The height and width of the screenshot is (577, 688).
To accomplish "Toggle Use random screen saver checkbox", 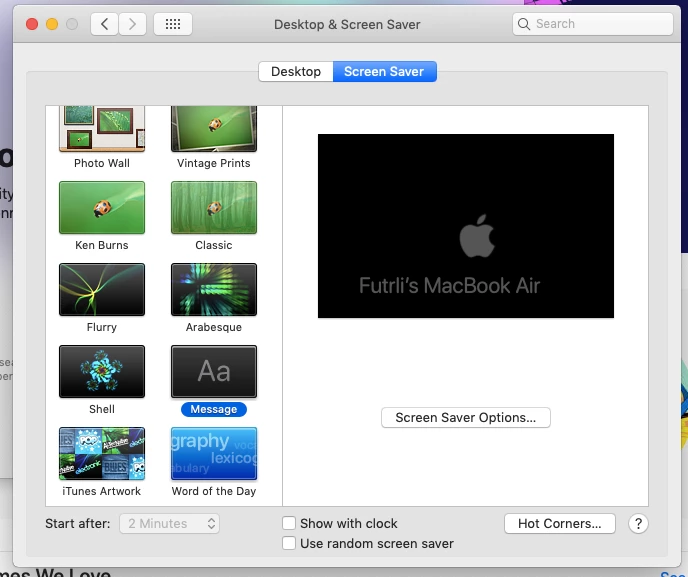I will click(x=289, y=543).
